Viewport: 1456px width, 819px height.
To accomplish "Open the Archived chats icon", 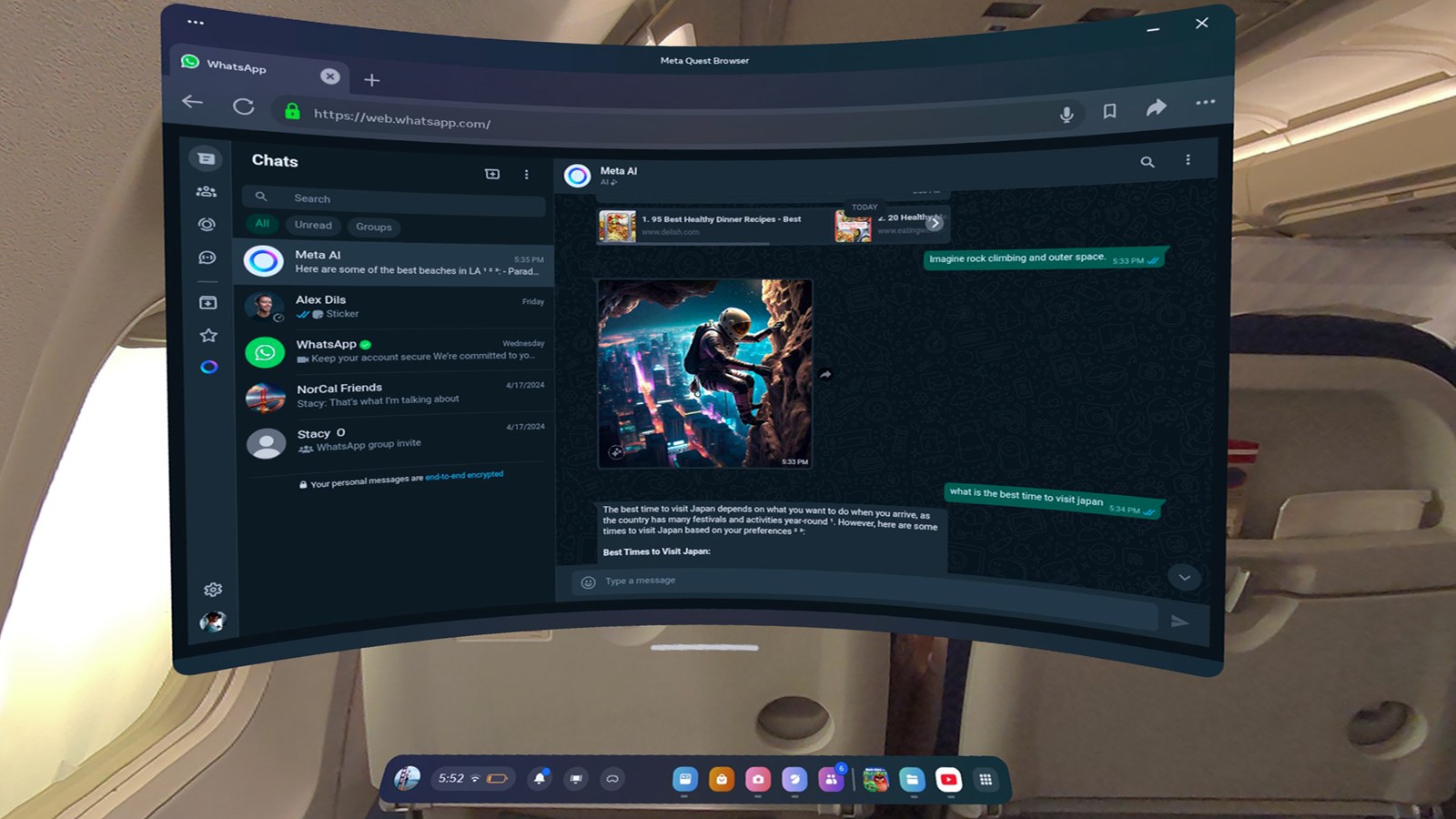I will click(x=207, y=302).
